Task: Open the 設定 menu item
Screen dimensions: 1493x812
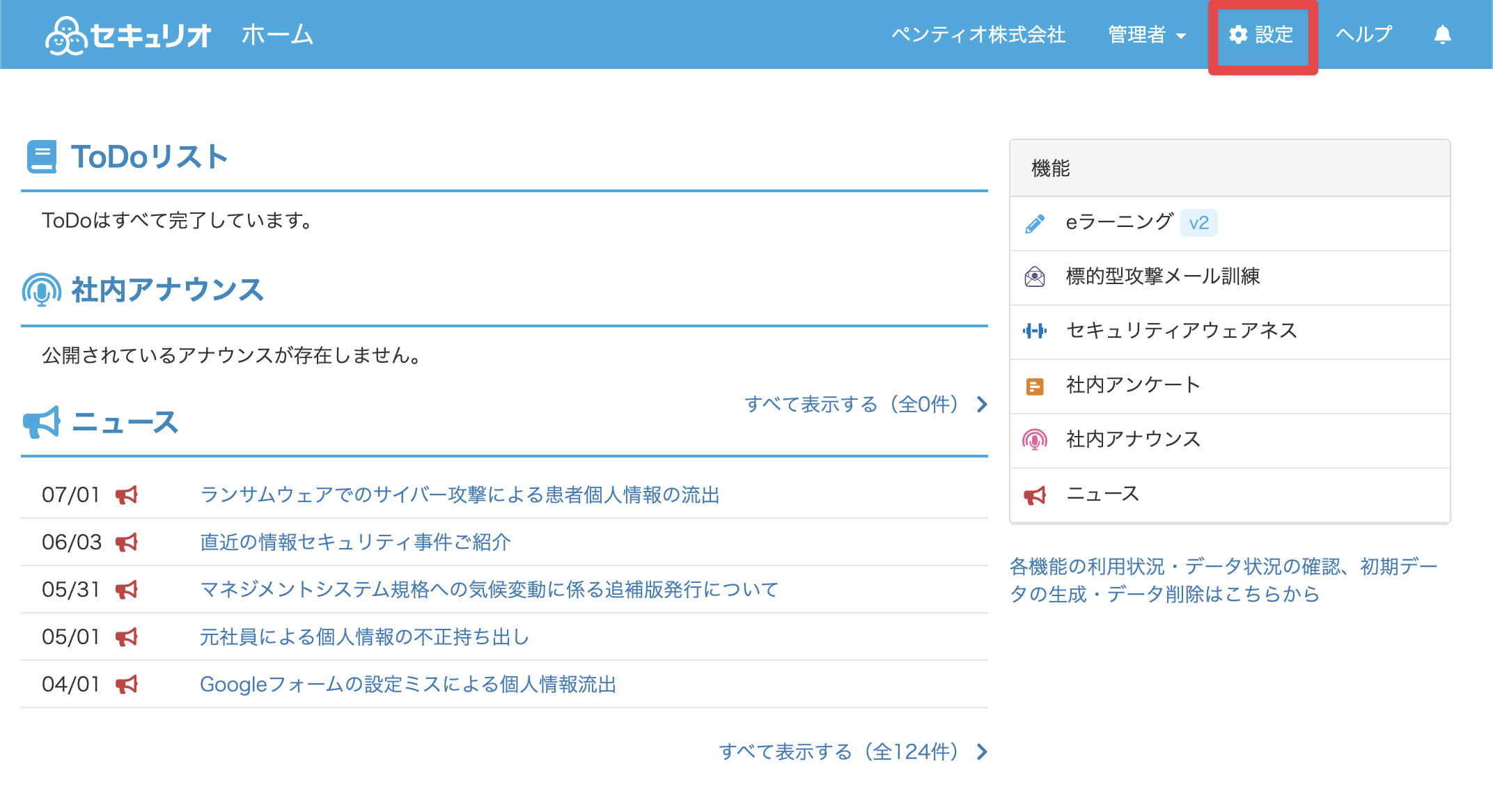Action: (x=1261, y=34)
